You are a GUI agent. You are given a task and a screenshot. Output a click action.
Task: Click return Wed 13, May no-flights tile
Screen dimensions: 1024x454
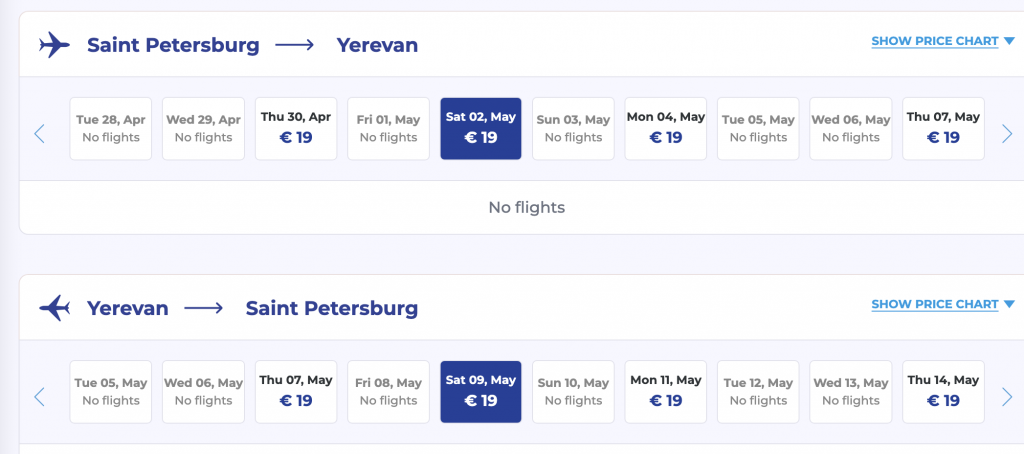point(851,392)
